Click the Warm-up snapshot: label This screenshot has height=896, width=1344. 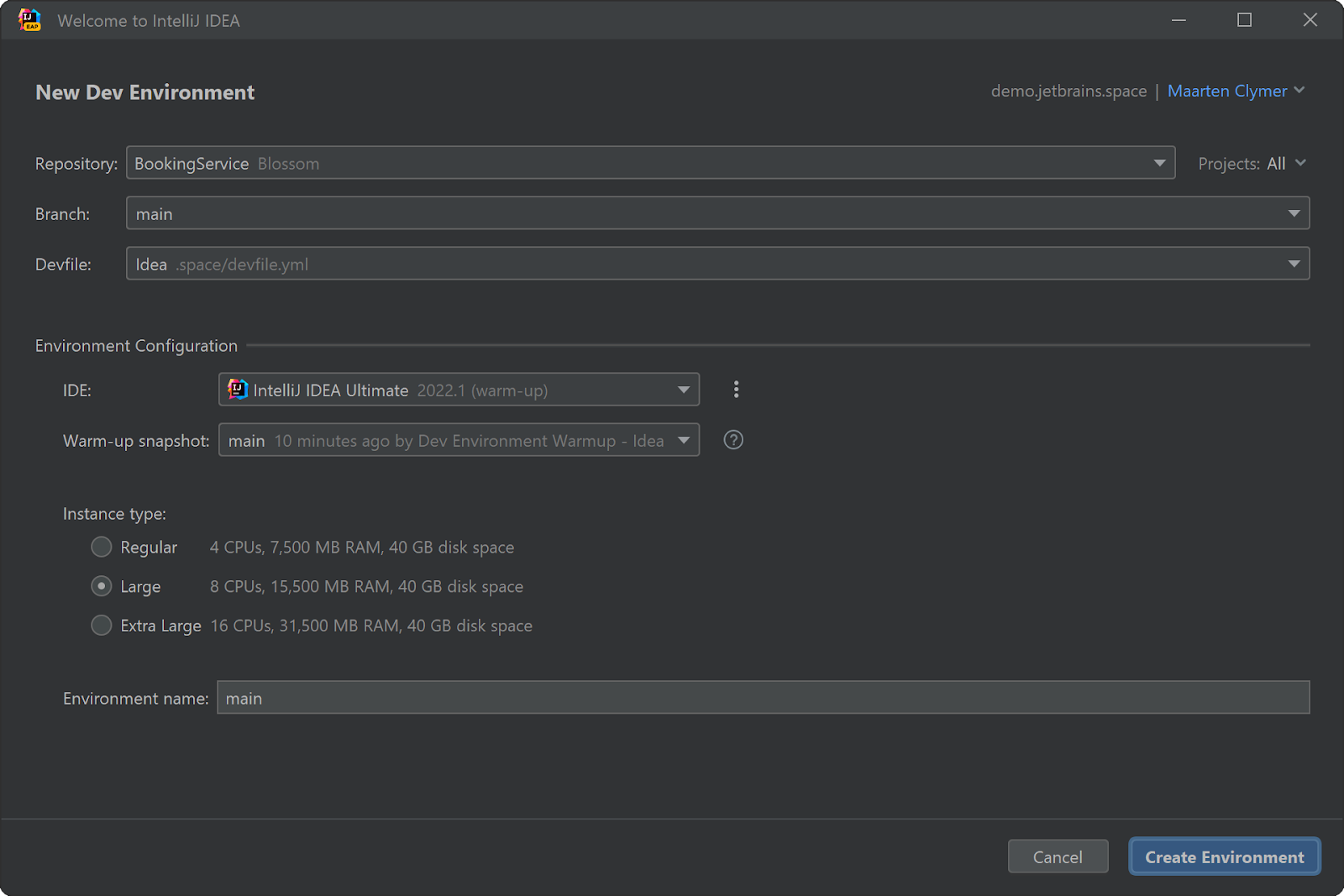[136, 441]
